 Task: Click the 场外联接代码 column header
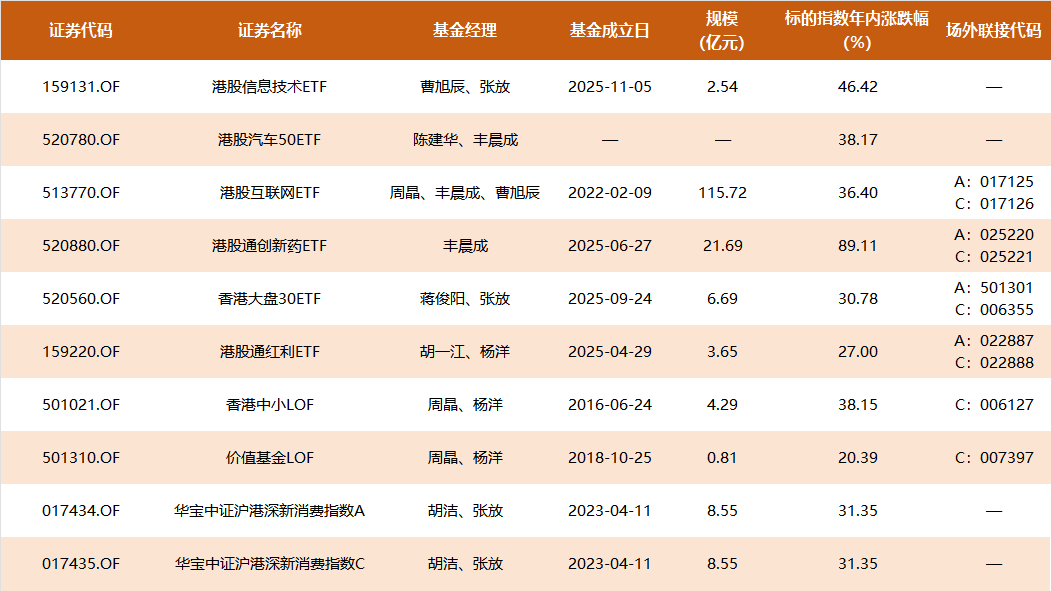pos(993,31)
